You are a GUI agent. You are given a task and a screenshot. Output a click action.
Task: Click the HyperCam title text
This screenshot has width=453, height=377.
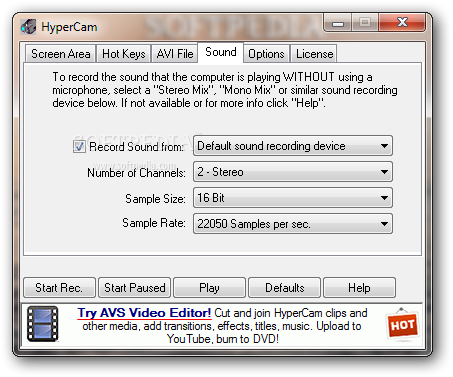pos(69,27)
